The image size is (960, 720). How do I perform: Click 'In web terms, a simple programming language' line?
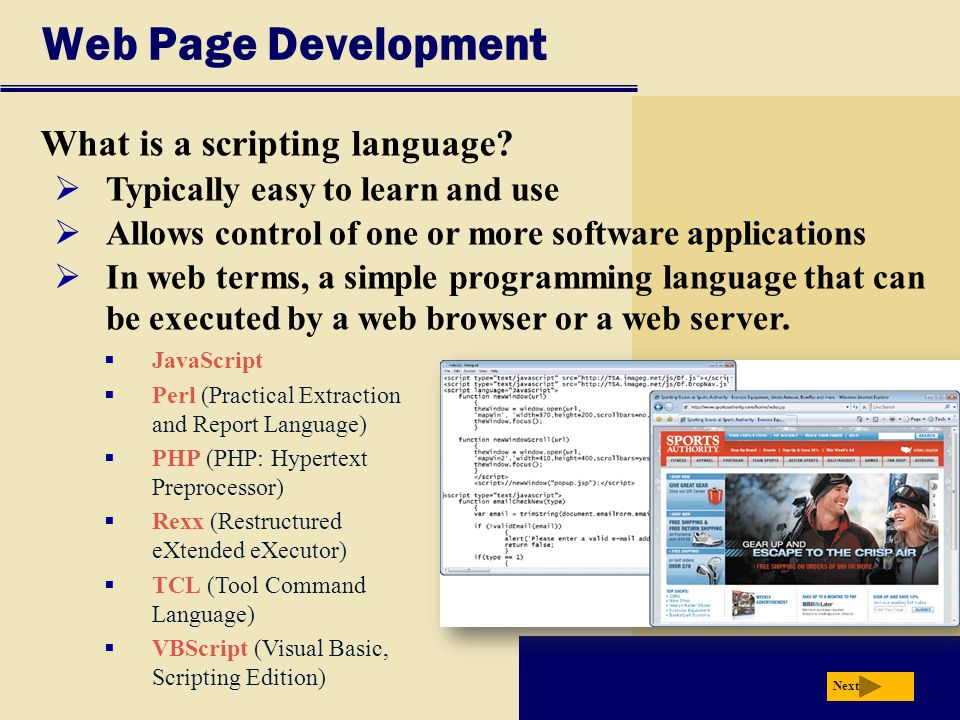tap(516, 278)
